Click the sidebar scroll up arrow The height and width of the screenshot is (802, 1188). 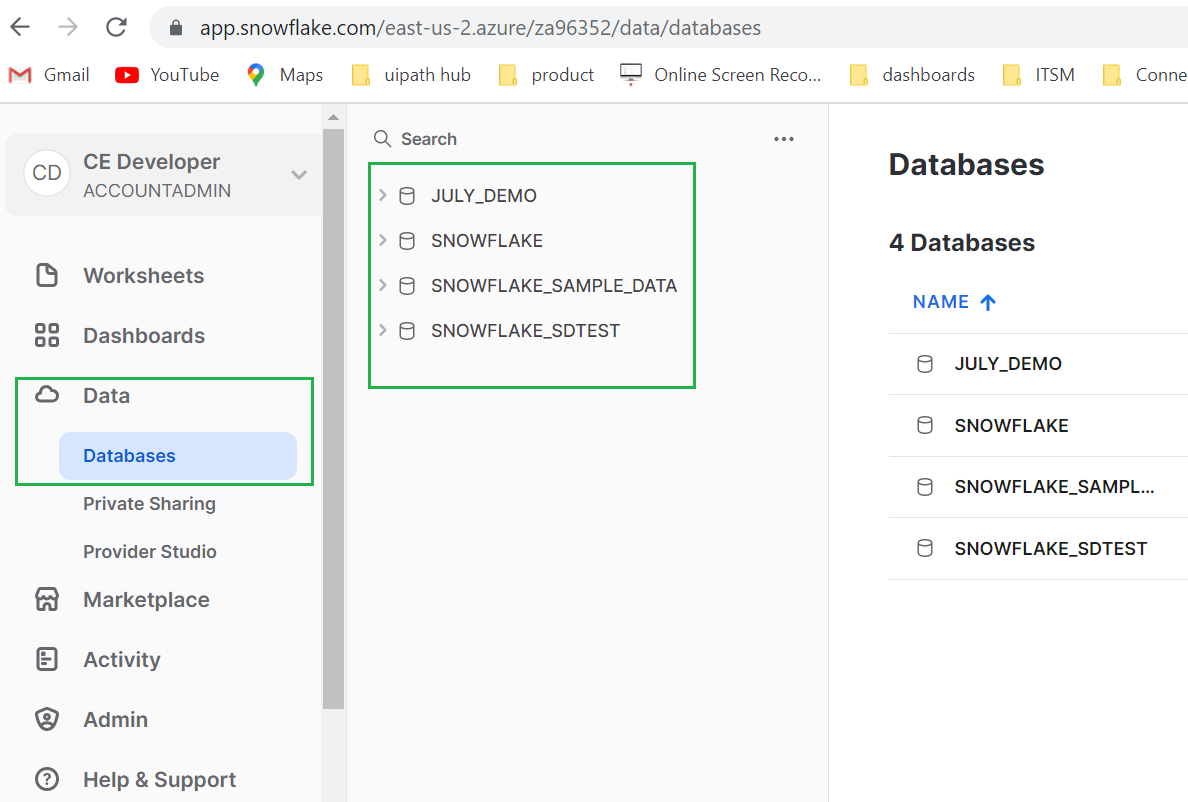point(333,117)
